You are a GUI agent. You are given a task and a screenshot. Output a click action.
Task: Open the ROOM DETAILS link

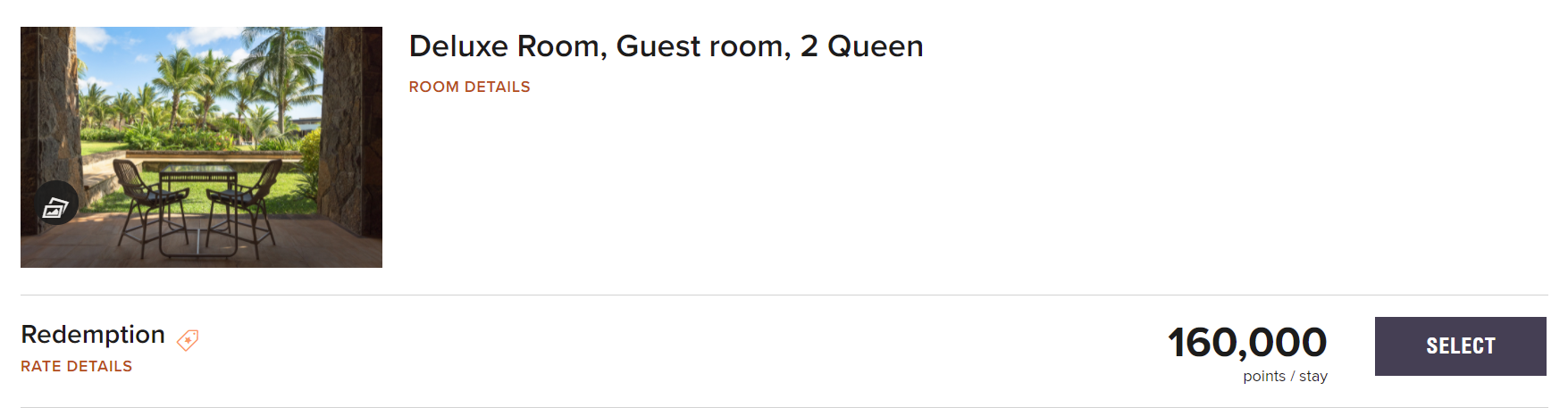click(469, 87)
